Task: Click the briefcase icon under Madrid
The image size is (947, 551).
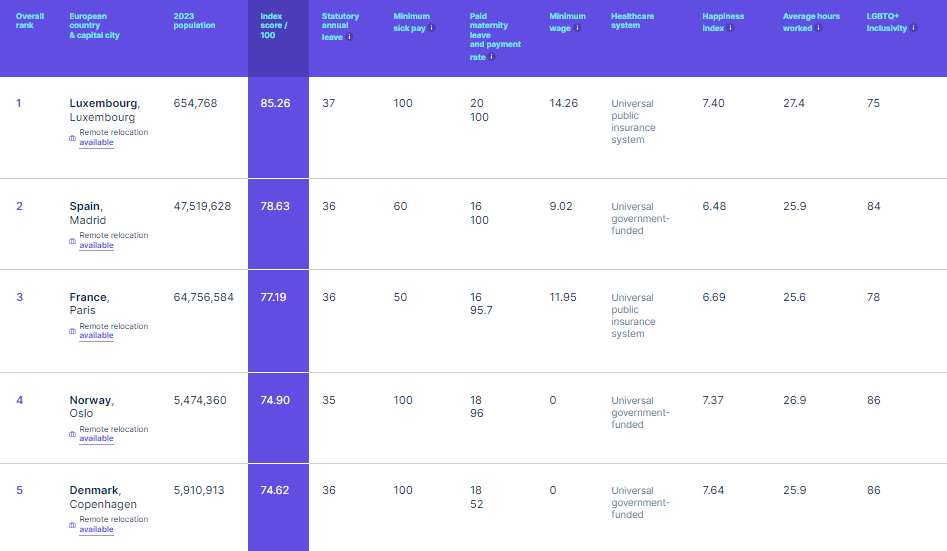Action: [x=72, y=241]
